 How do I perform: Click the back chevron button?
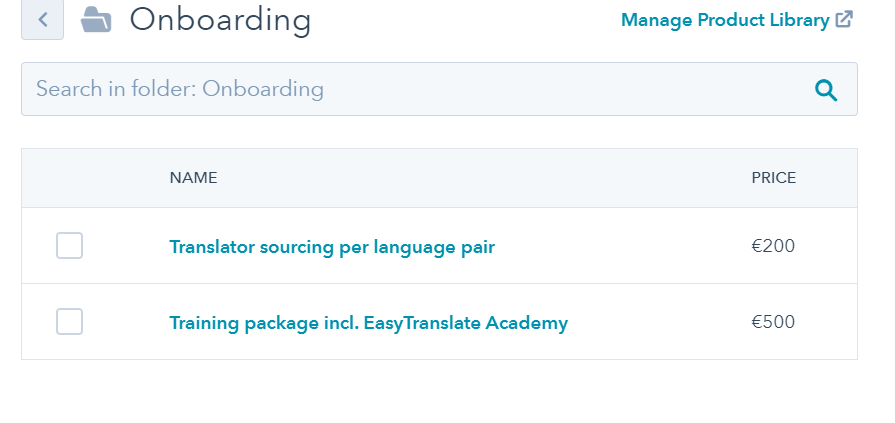(x=42, y=20)
